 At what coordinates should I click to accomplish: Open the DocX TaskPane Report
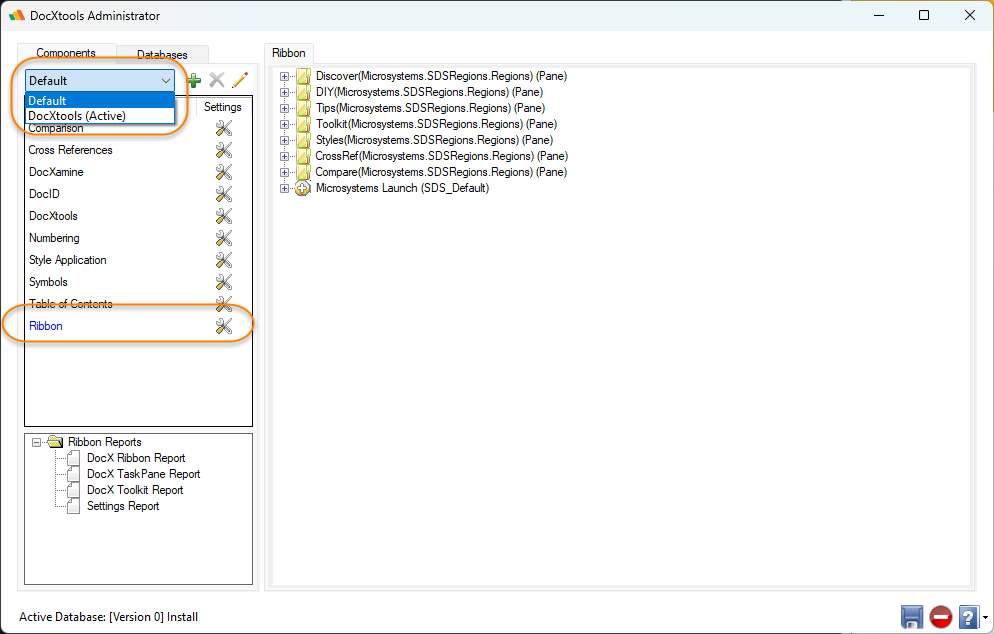click(143, 474)
